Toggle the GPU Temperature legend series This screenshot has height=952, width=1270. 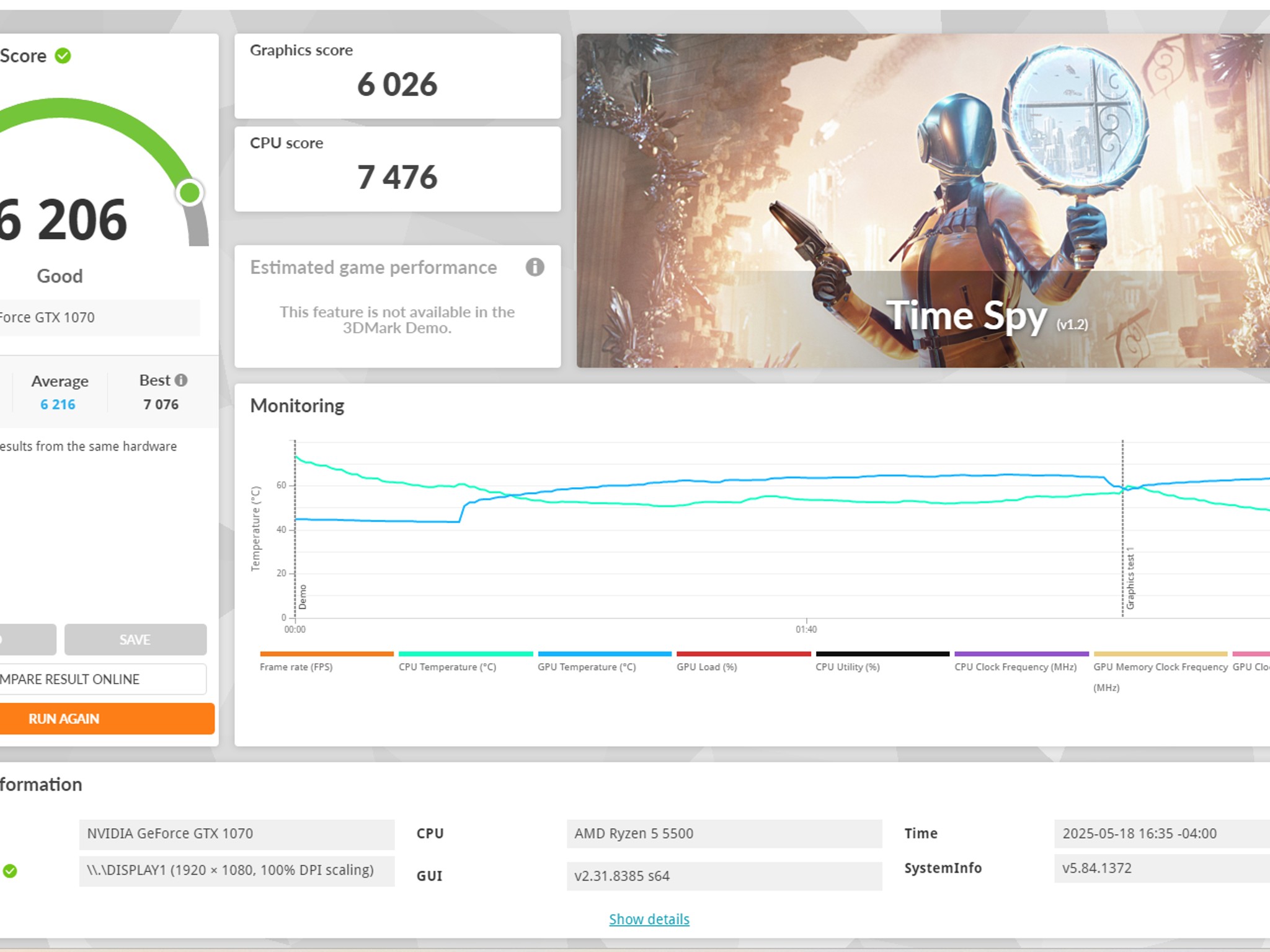point(587,667)
